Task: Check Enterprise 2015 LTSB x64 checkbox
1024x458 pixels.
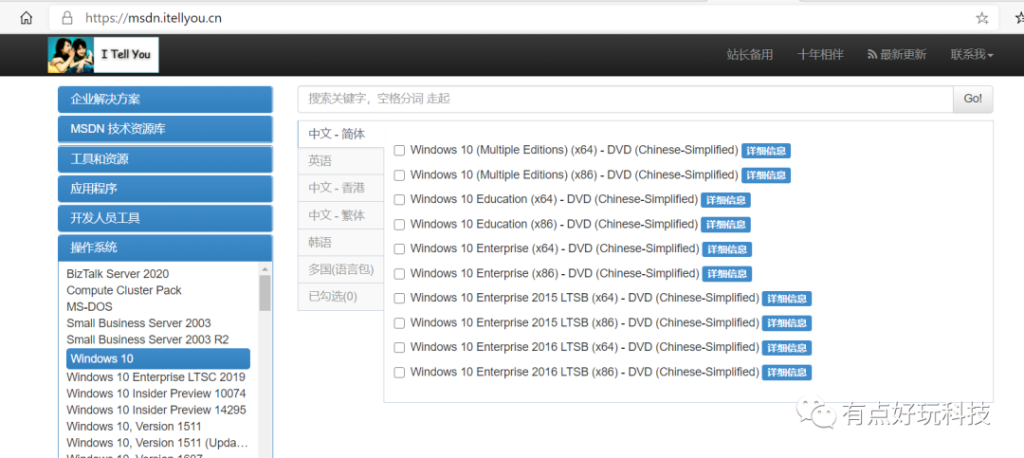Action: click(x=399, y=299)
